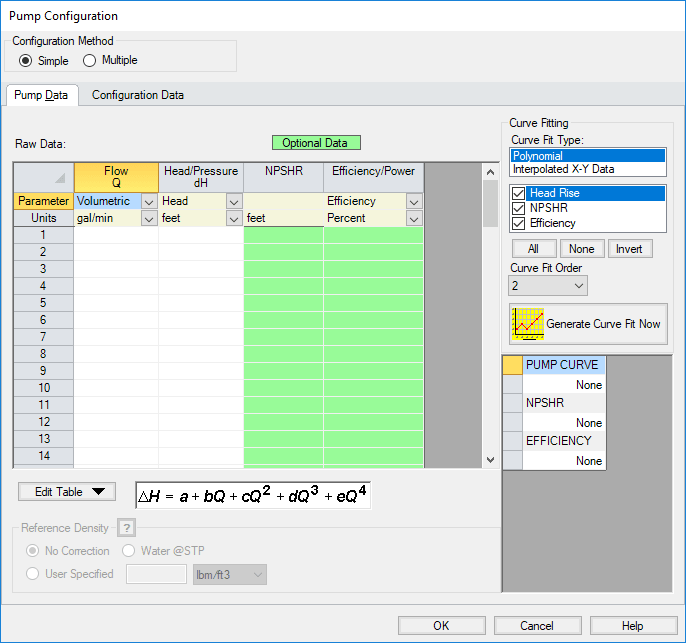
Task: Select row header 5
Action: [43, 303]
